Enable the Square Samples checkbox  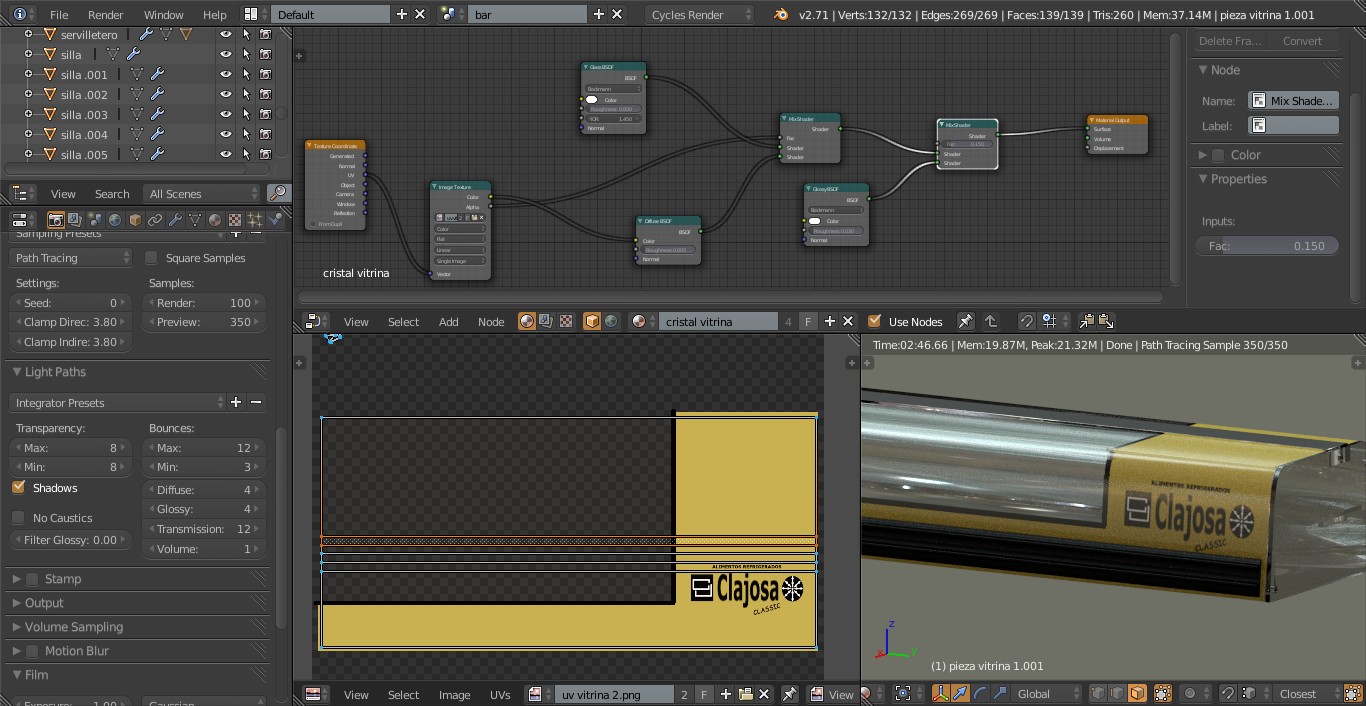click(152, 258)
